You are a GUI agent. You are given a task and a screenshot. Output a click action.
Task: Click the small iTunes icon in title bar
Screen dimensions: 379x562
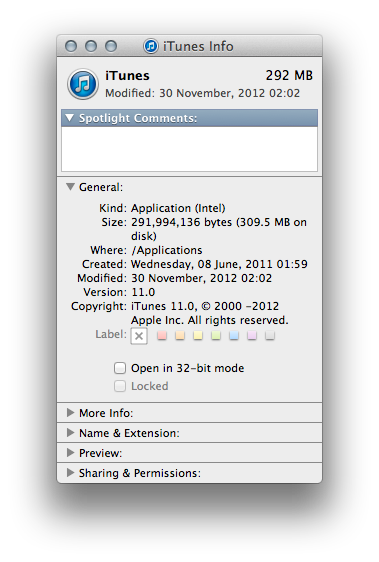click(x=151, y=46)
